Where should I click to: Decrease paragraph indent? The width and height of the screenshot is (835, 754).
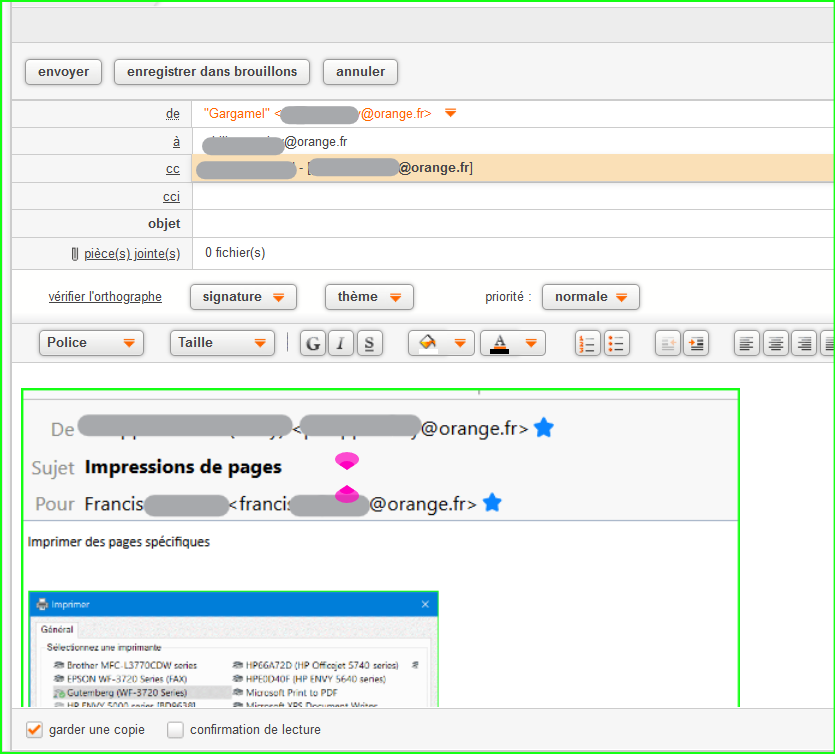pos(667,343)
